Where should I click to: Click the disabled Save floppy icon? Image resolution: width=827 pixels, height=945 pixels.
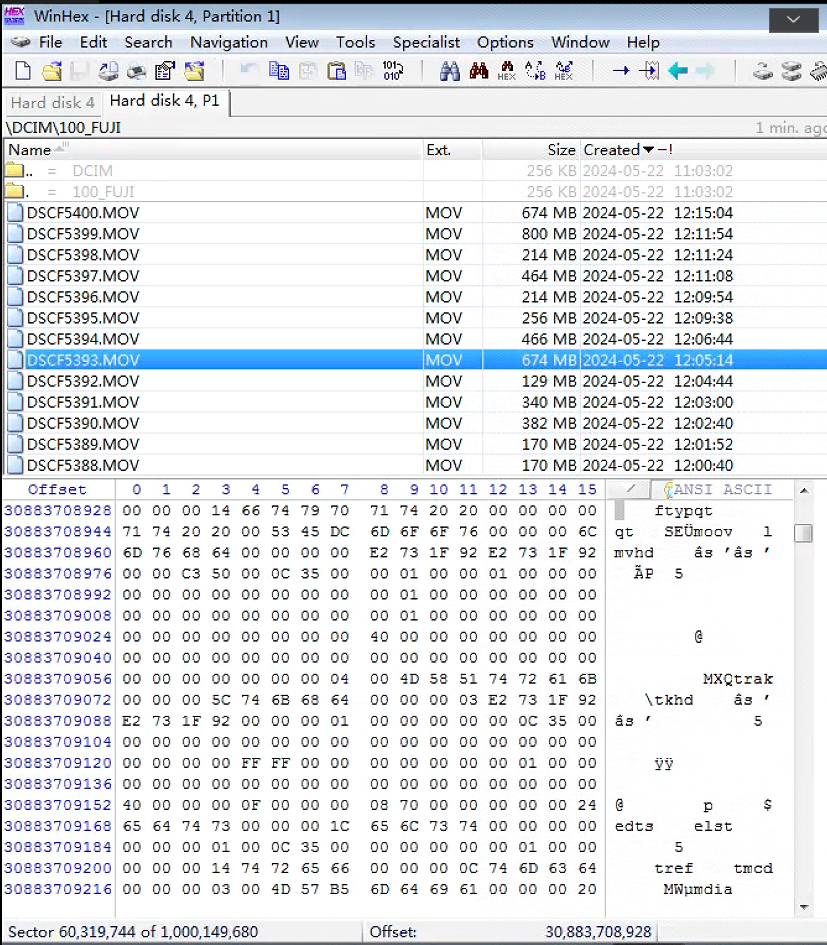(80, 71)
